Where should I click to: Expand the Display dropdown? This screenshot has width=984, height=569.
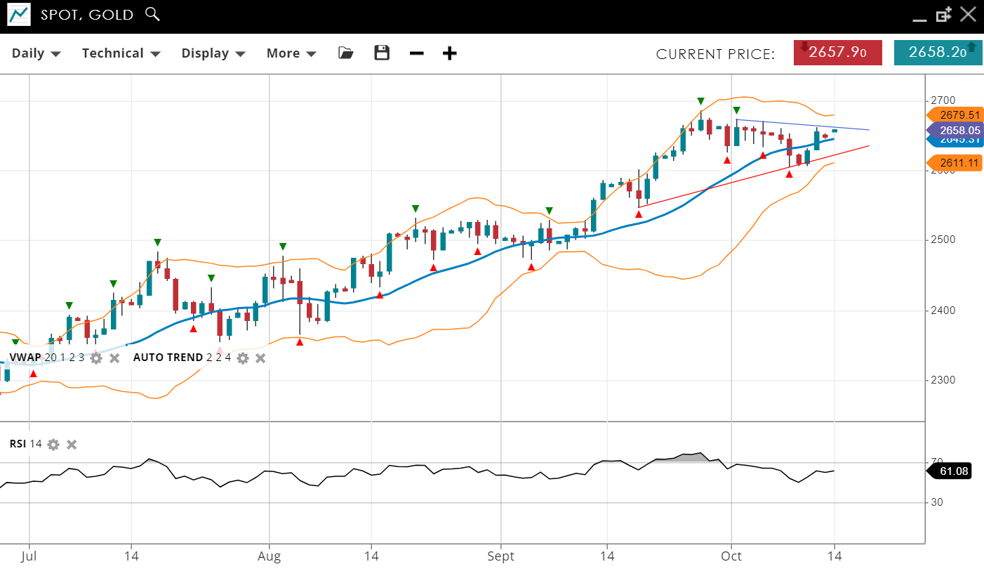pos(213,53)
